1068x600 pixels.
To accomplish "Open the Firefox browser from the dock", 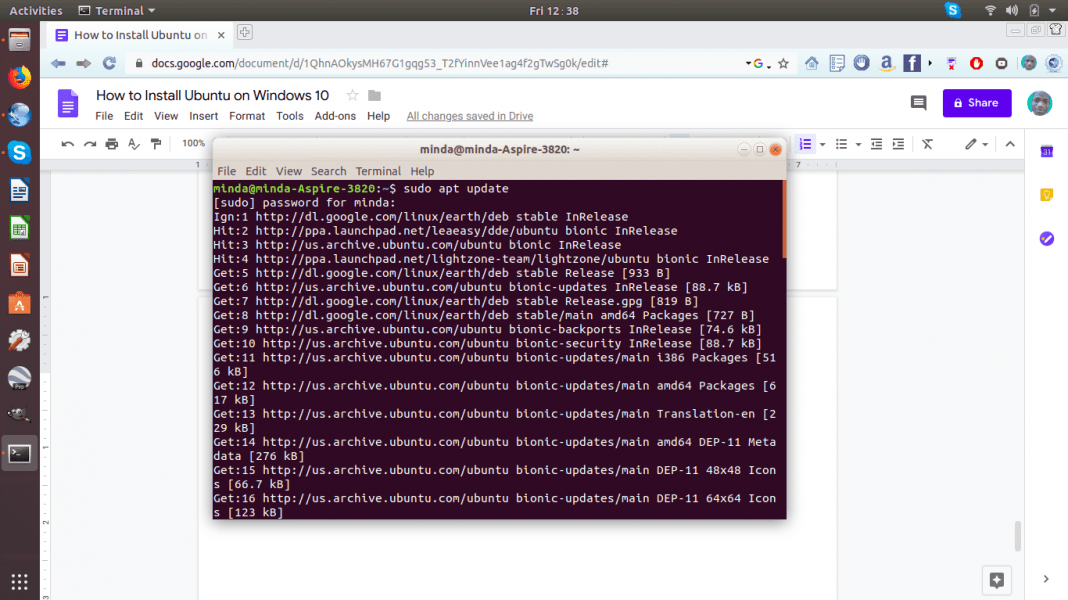I will pos(19,76).
